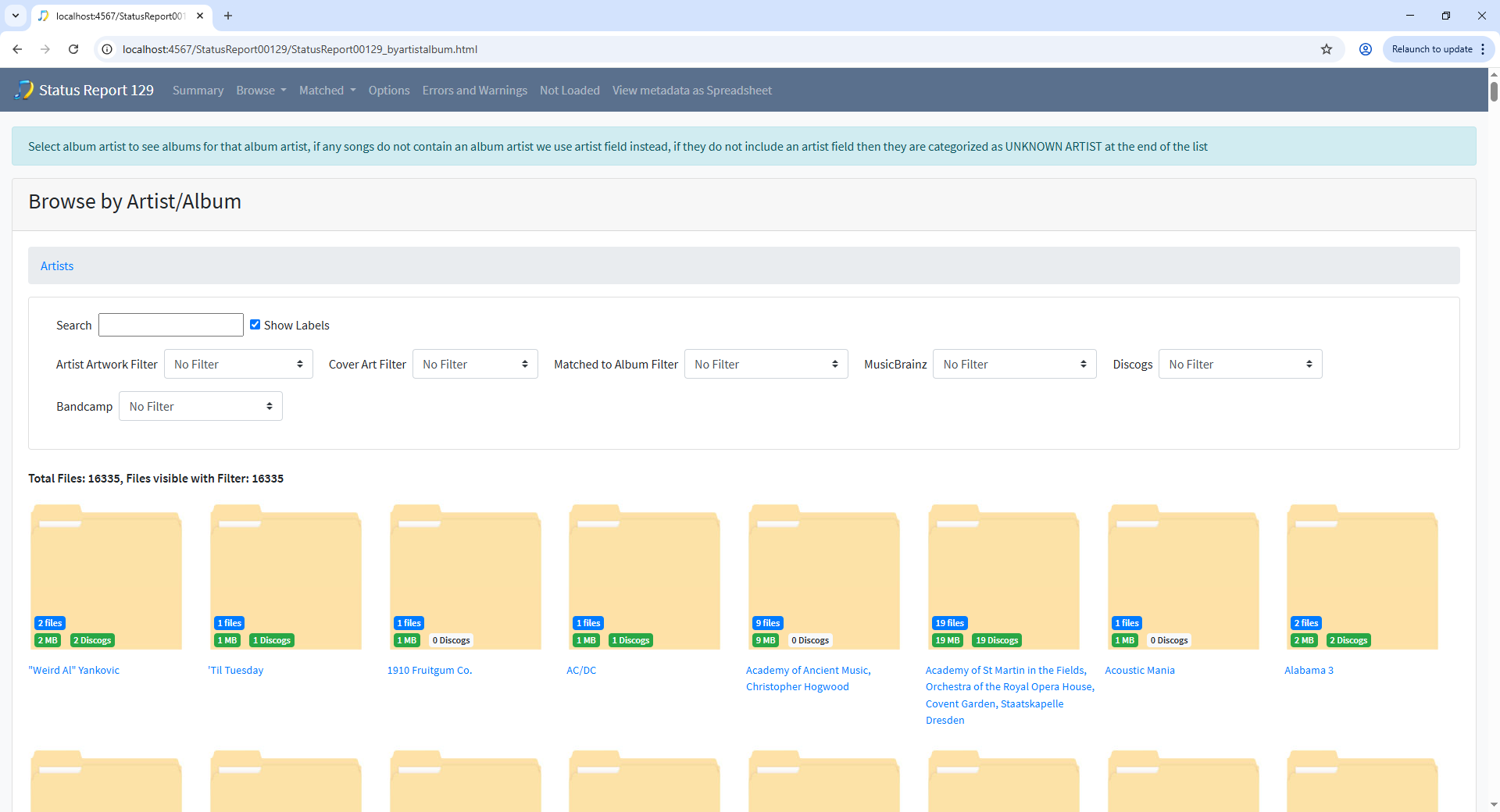This screenshot has width=1500, height=812.
Task: Open the Discogs filter dropdown
Action: 1241,364
